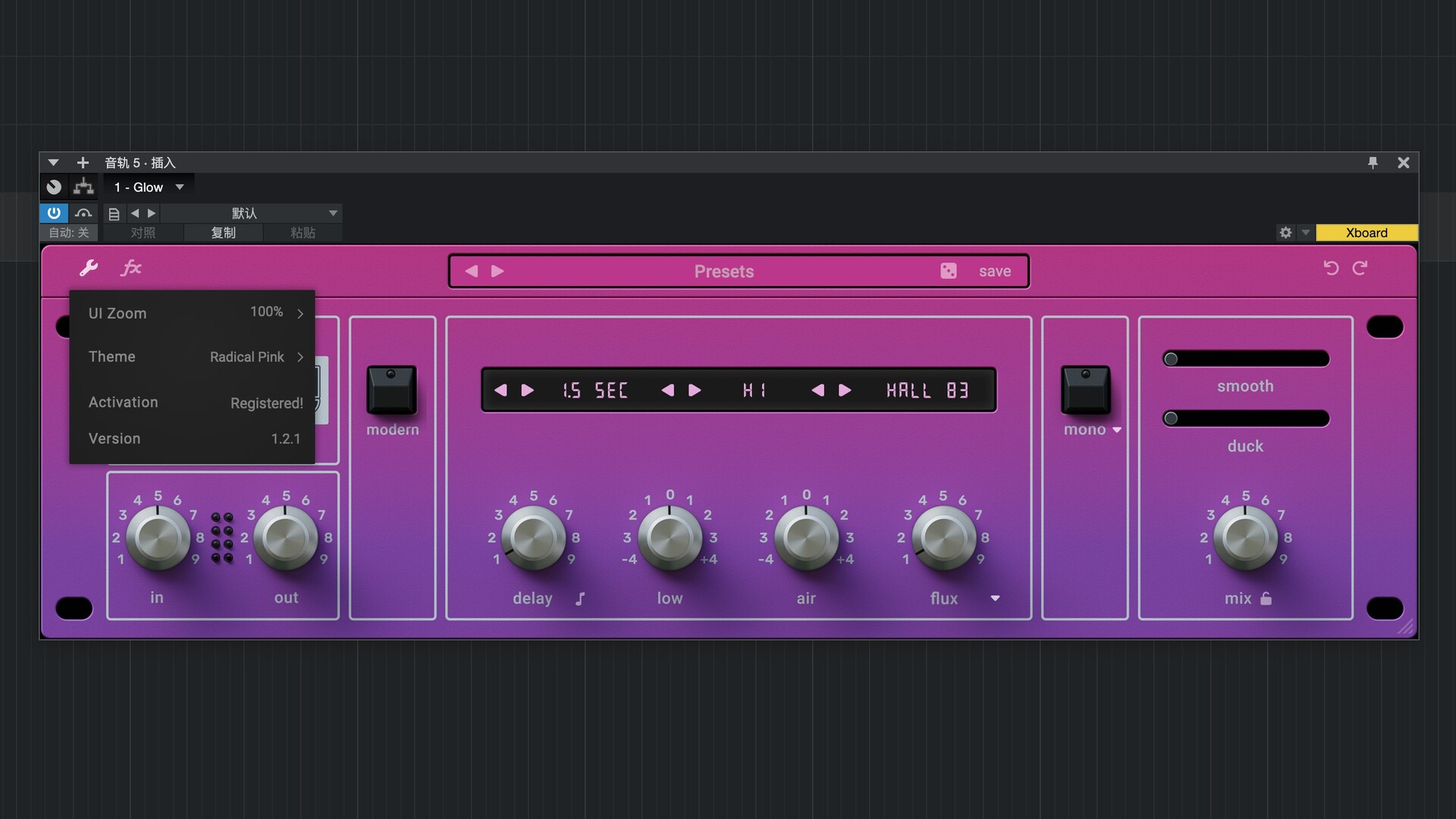Image resolution: width=1456 pixels, height=819 pixels.
Task: Pin the plugin window
Action: 1373,162
